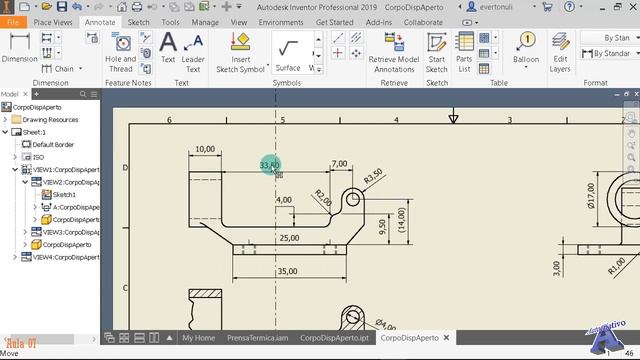Click the Home icon in quick access toolbar
The image size is (640, 360).
(122, 7)
